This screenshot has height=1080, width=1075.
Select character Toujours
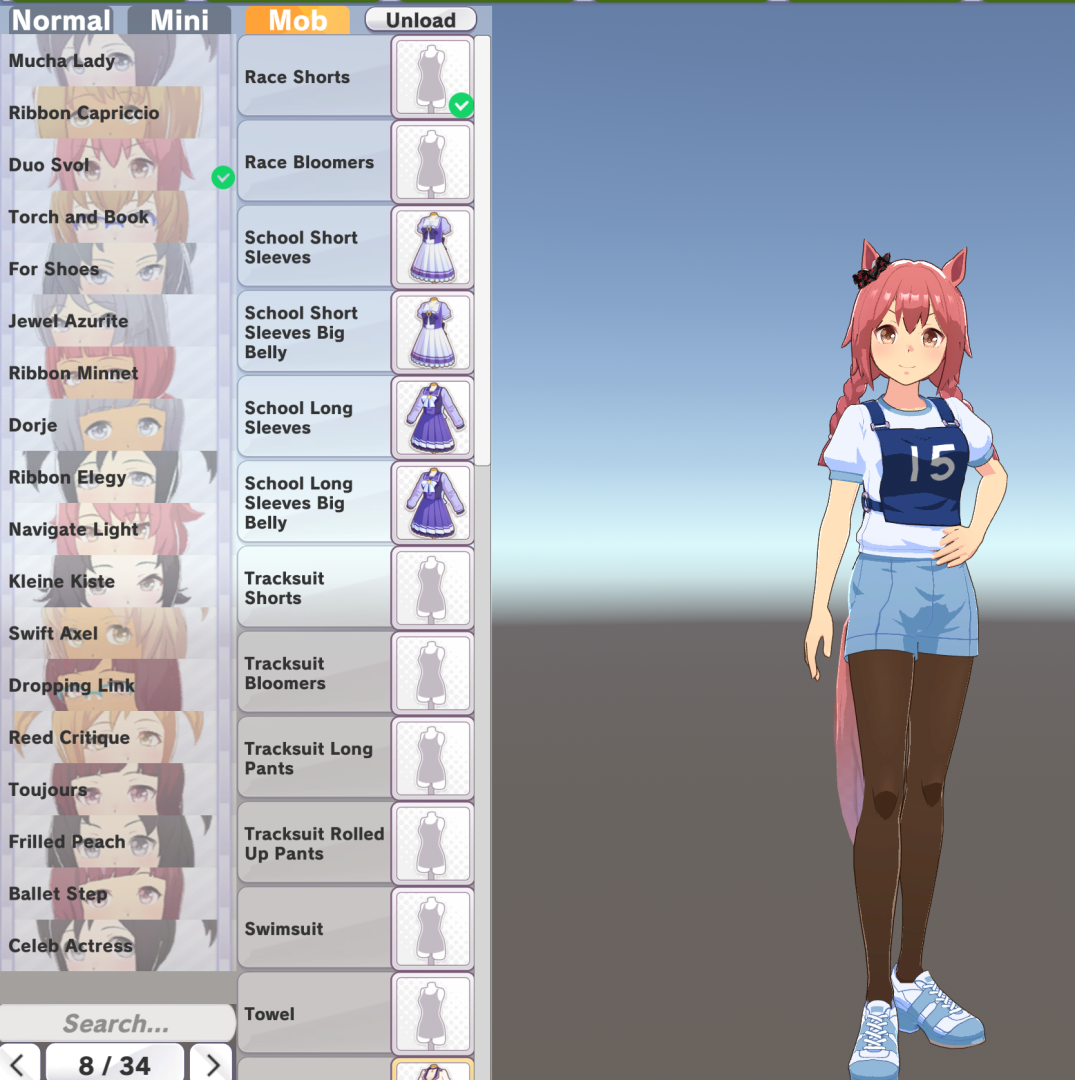click(117, 789)
